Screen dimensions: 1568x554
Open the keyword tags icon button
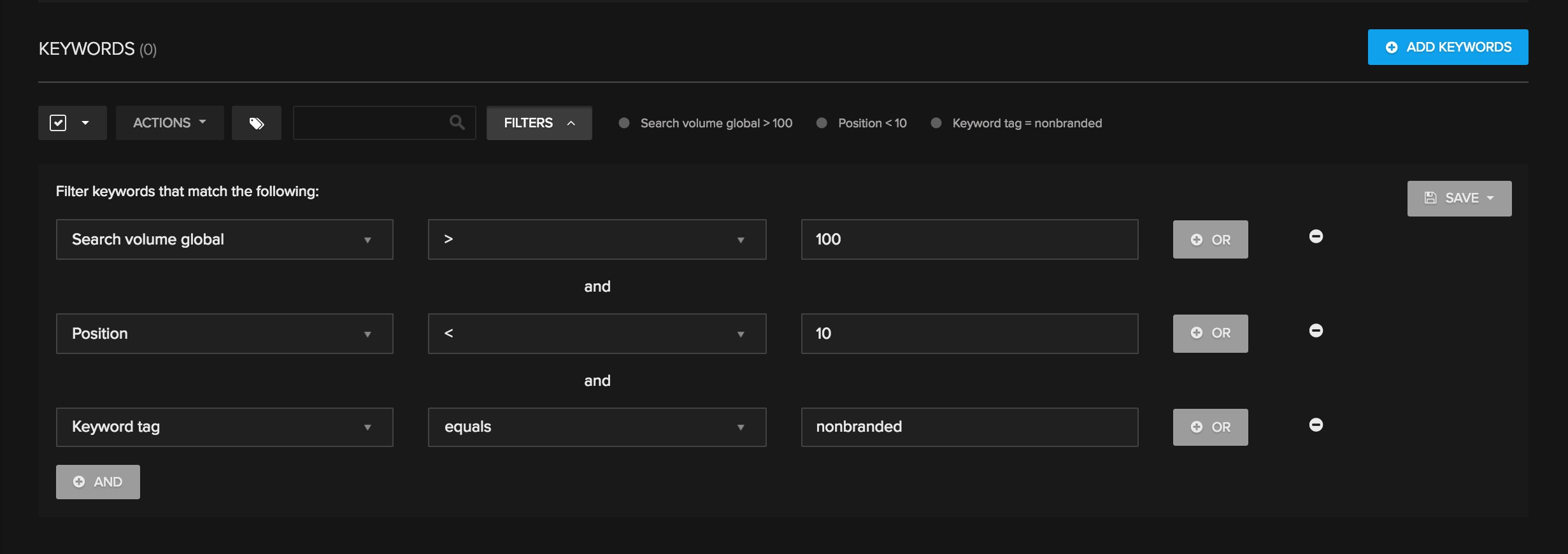point(256,123)
